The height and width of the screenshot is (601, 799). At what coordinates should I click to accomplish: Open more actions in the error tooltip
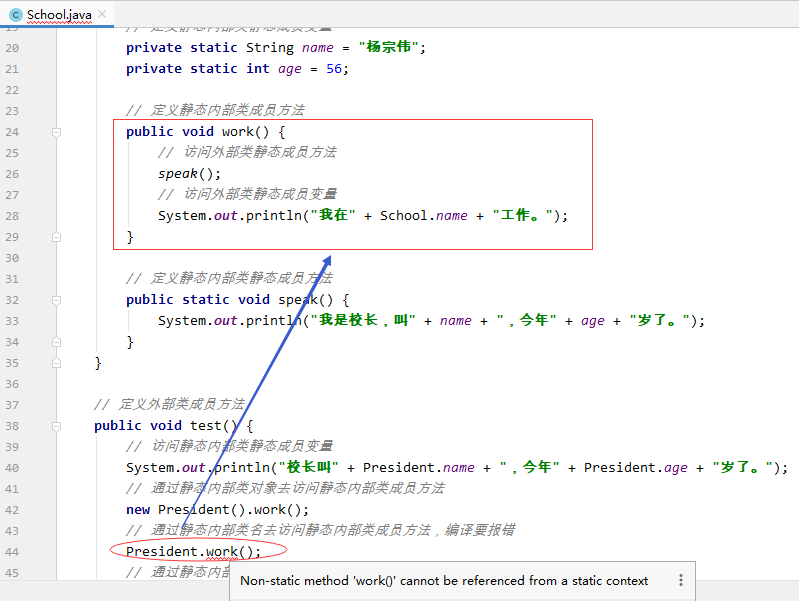[681, 580]
